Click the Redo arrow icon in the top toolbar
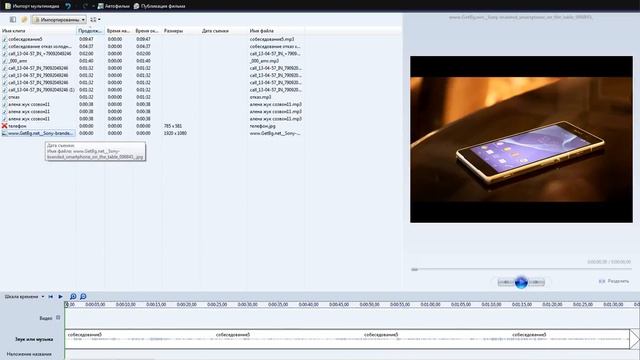This screenshot has width=640, height=360. (x=85, y=6)
